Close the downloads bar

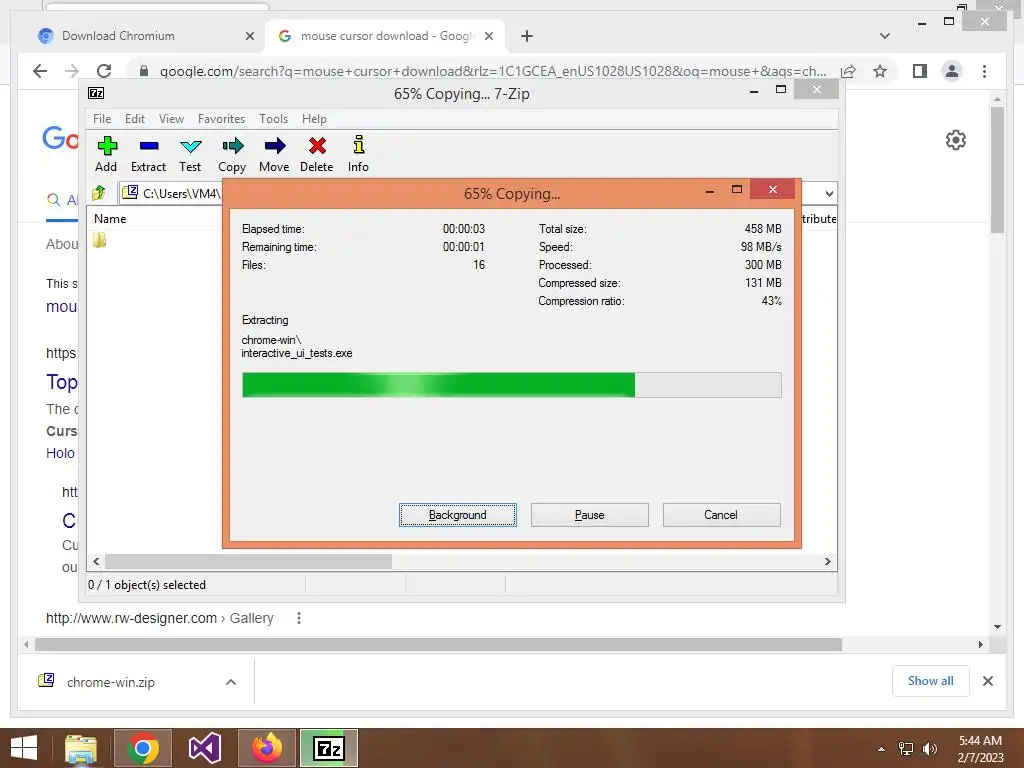[987, 681]
